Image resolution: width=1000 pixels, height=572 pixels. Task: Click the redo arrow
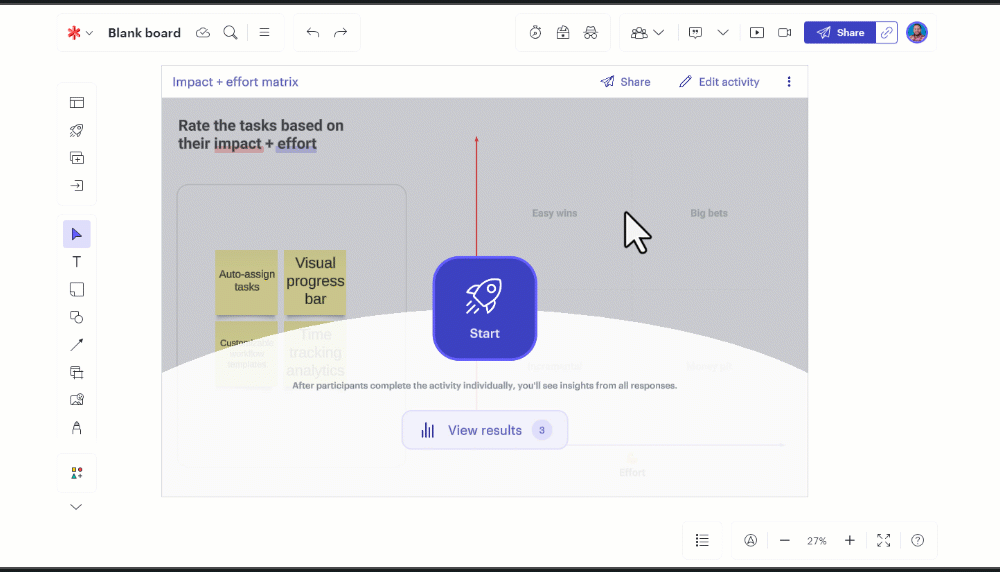pyautogui.click(x=341, y=33)
